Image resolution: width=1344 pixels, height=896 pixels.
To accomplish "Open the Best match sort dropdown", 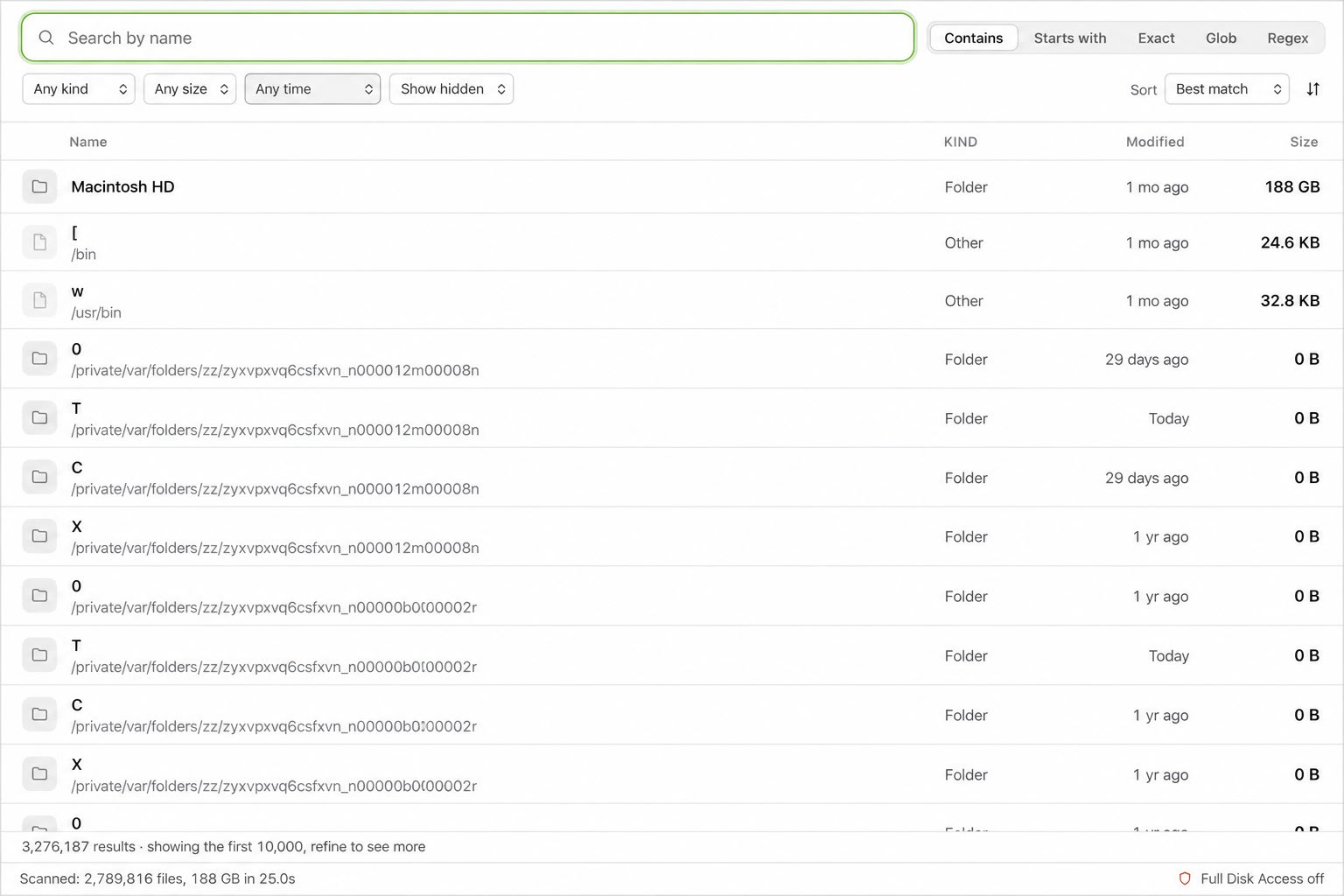I will pyautogui.click(x=1227, y=89).
